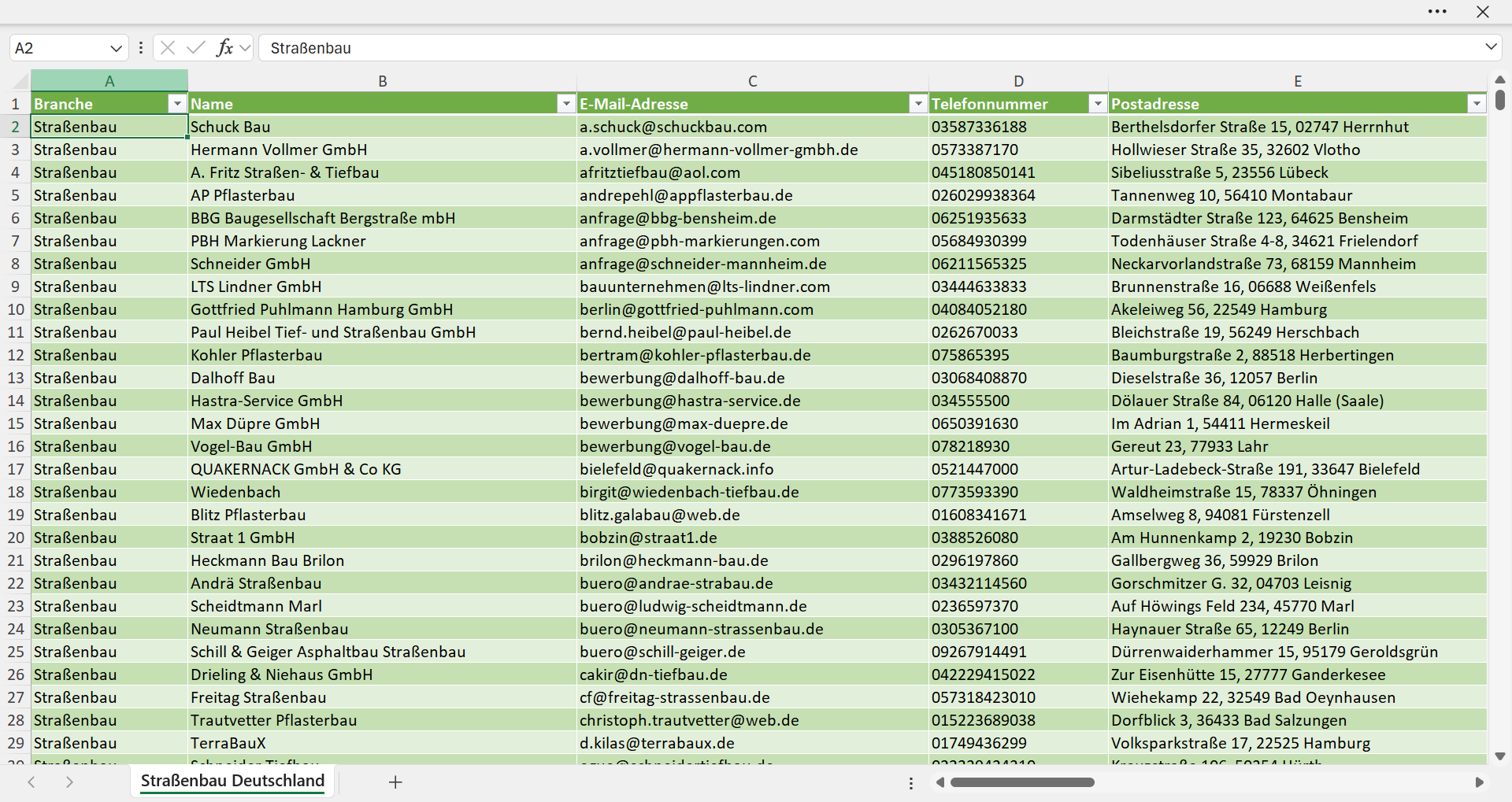
Task: Expand the function dropdown arrow beside fx
Action: pyautogui.click(x=245, y=48)
